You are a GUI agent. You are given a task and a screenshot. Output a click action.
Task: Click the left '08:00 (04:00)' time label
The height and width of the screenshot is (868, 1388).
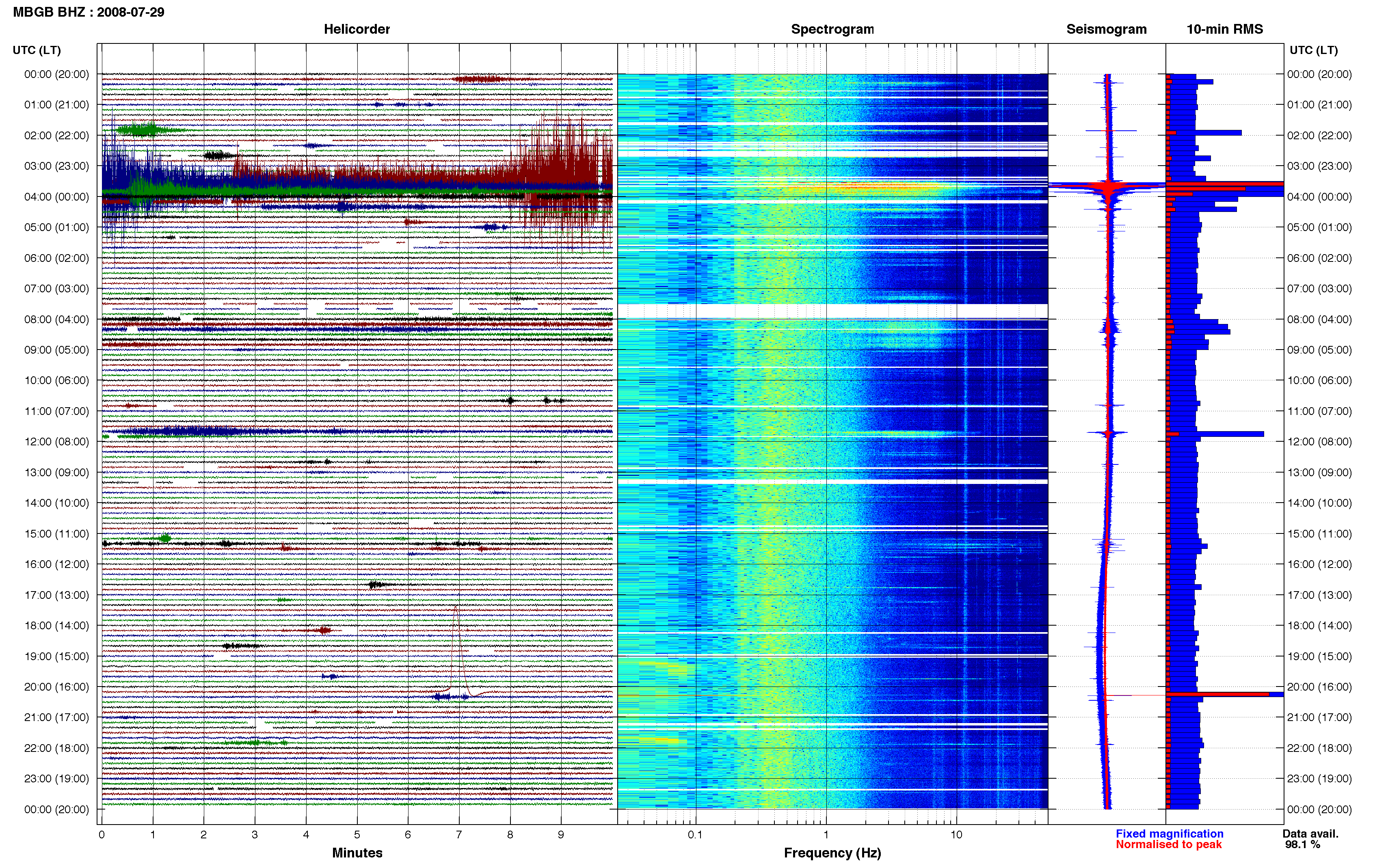point(56,319)
